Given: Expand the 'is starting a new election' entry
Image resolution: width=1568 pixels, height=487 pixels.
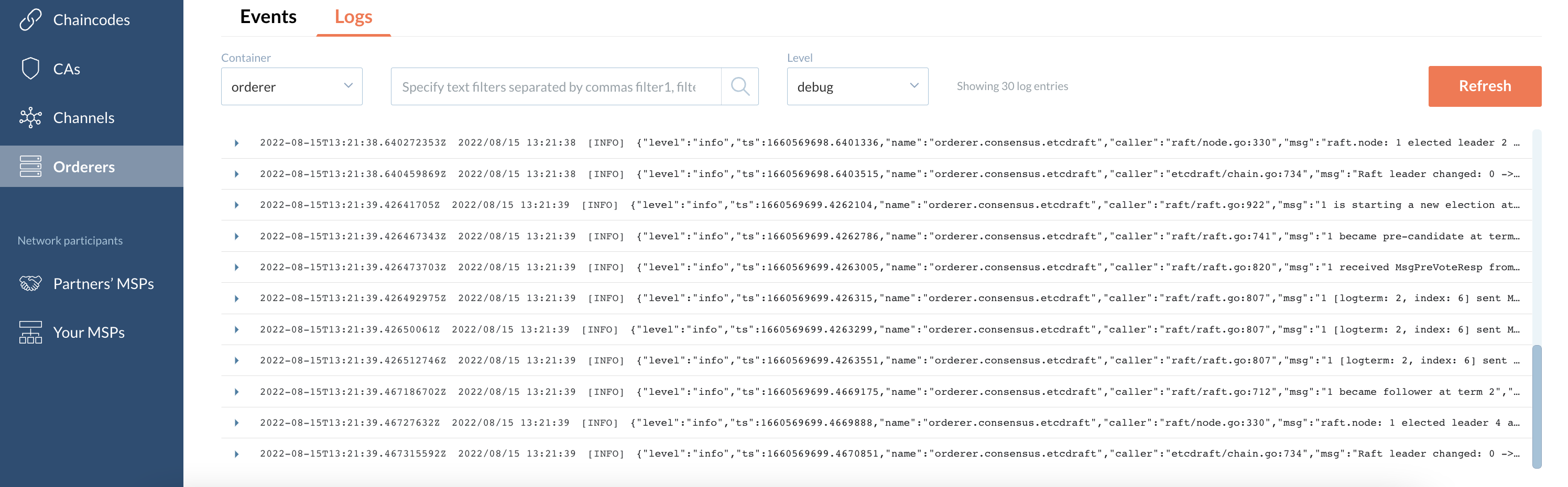Looking at the screenshot, I should click(x=237, y=205).
